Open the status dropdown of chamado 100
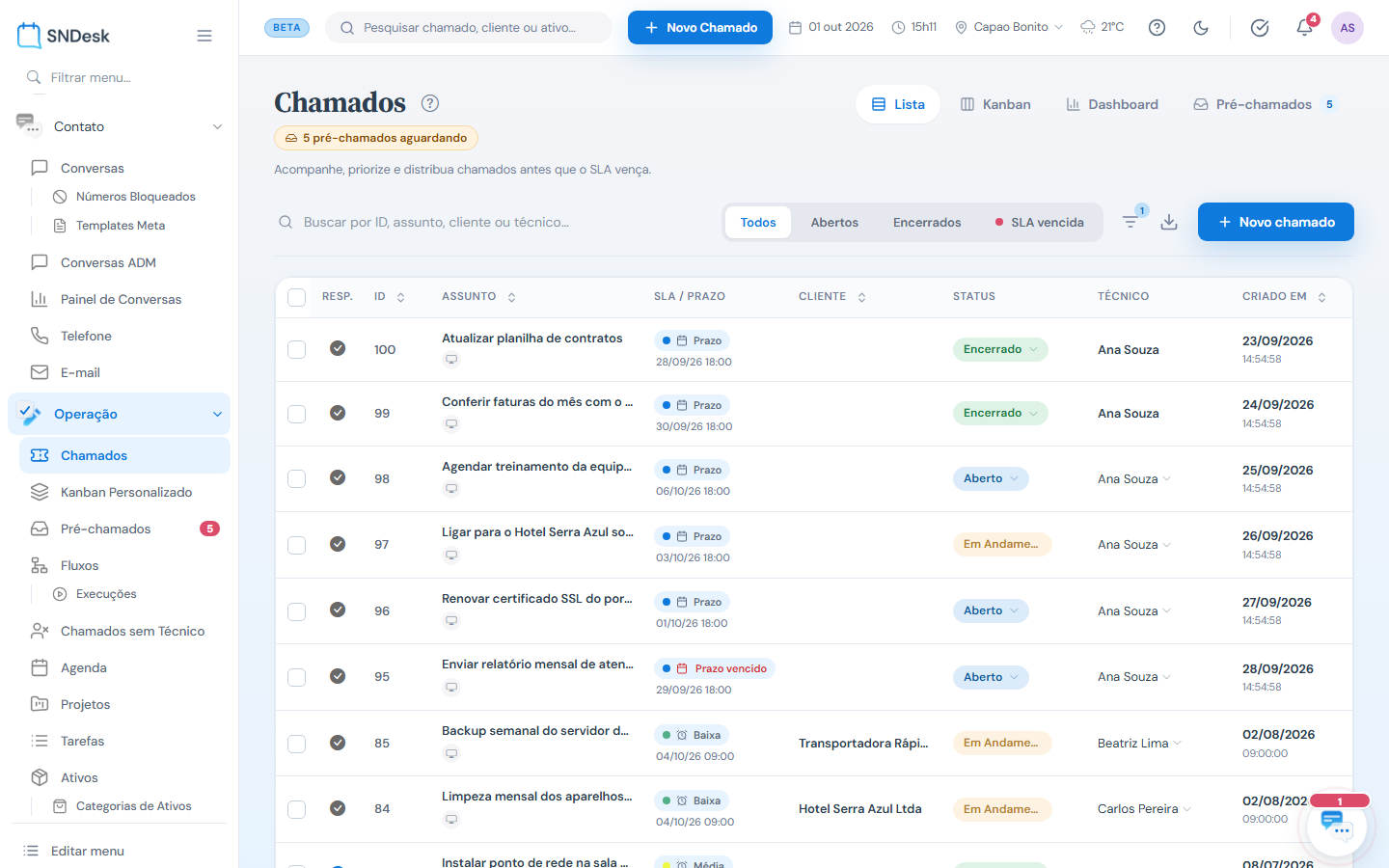This screenshot has width=1389, height=868. pyautogui.click(x=1000, y=349)
